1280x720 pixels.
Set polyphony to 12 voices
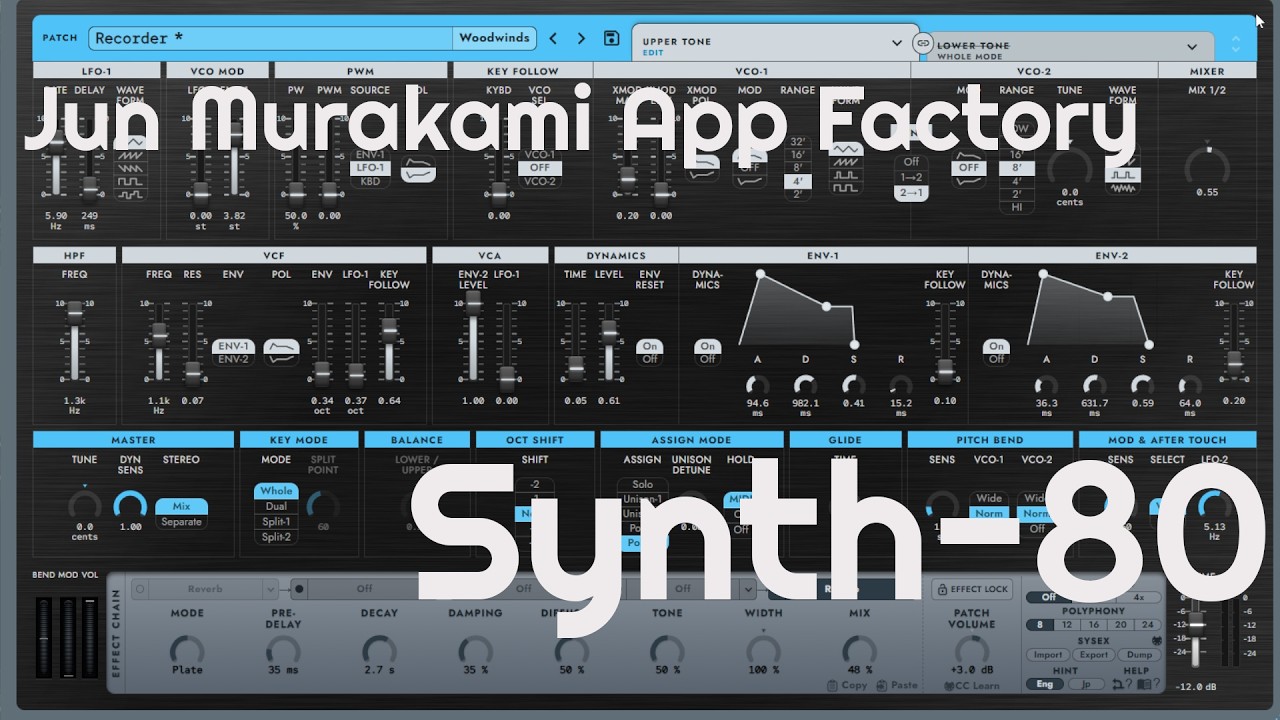point(1066,625)
